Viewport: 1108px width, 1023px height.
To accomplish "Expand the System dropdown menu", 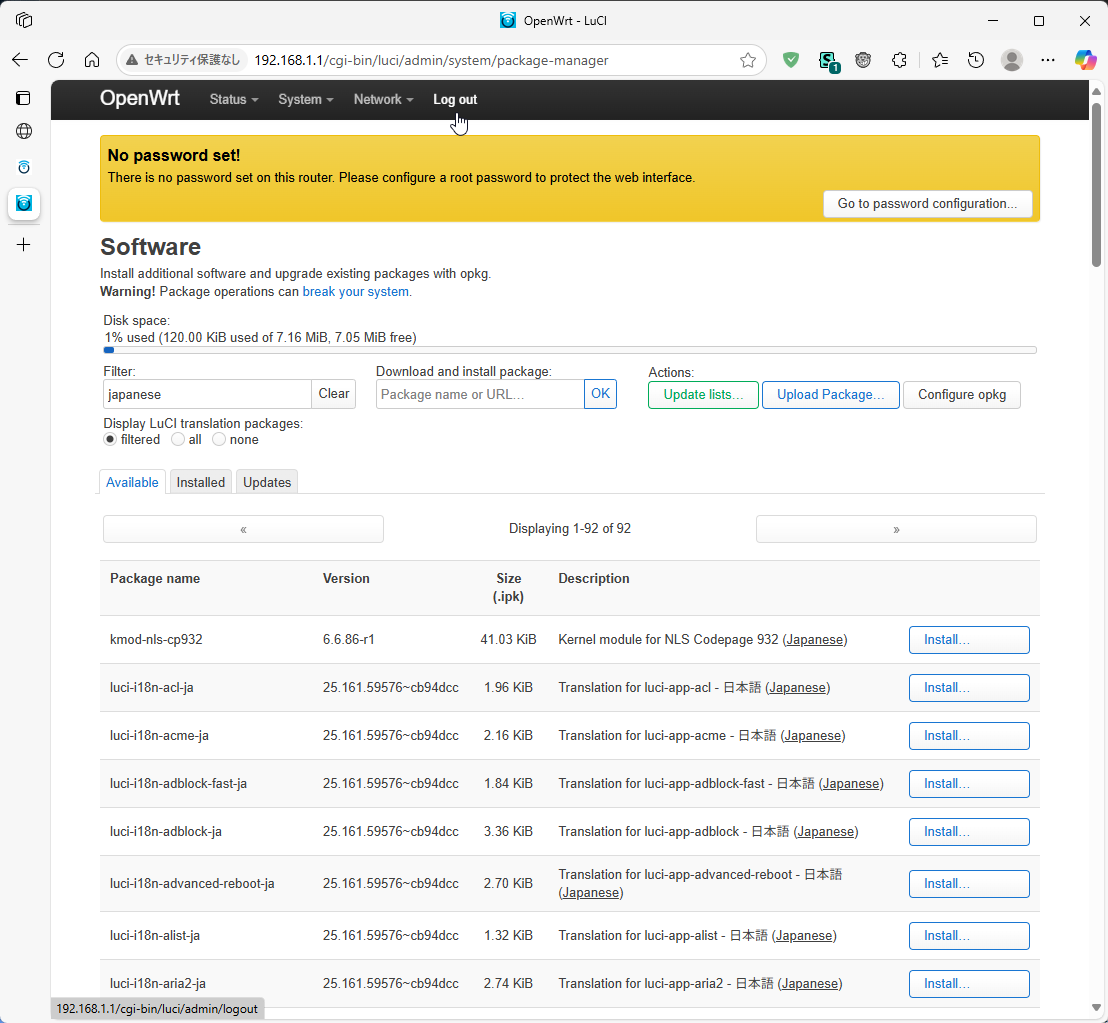I will pos(305,100).
